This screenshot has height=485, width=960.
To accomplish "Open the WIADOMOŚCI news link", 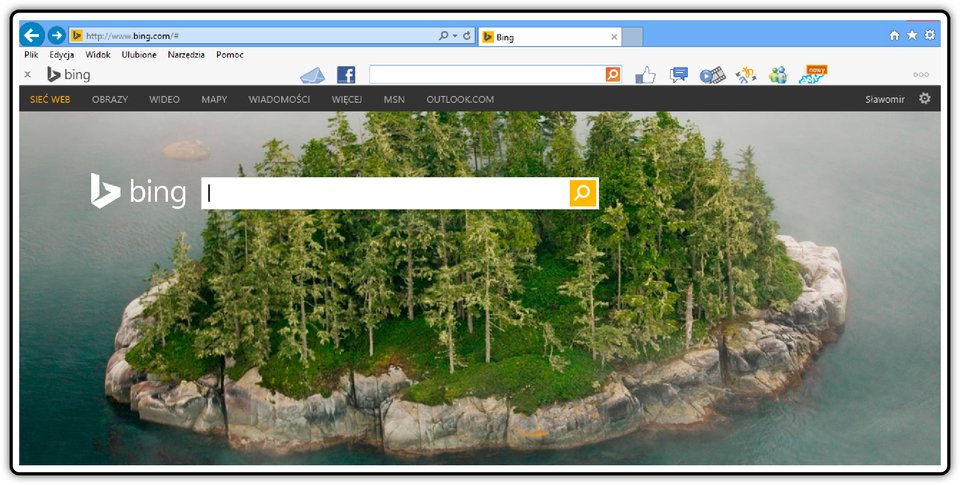I will 279,99.
